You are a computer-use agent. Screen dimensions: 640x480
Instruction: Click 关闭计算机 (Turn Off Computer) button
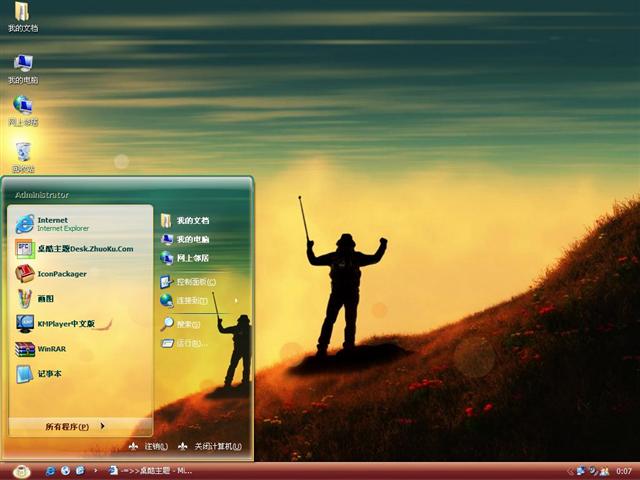210,446
